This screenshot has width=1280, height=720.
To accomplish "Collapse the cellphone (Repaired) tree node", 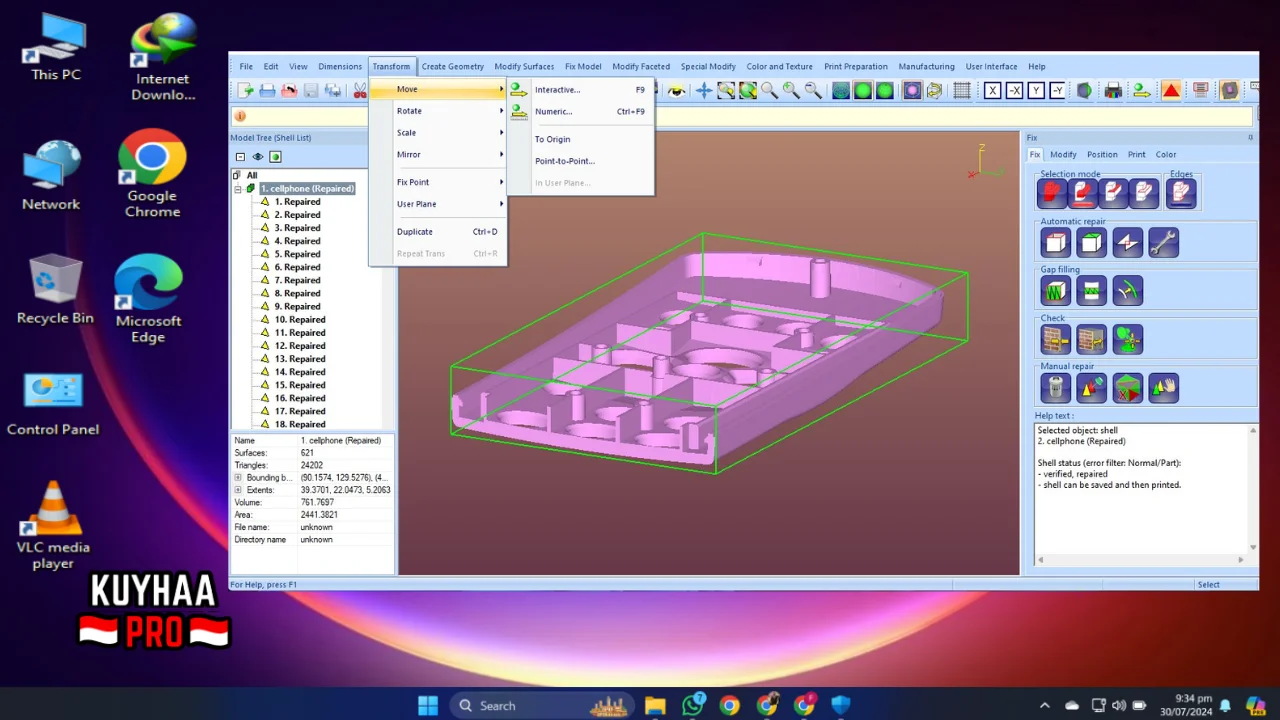I will [x=238, y=189].
